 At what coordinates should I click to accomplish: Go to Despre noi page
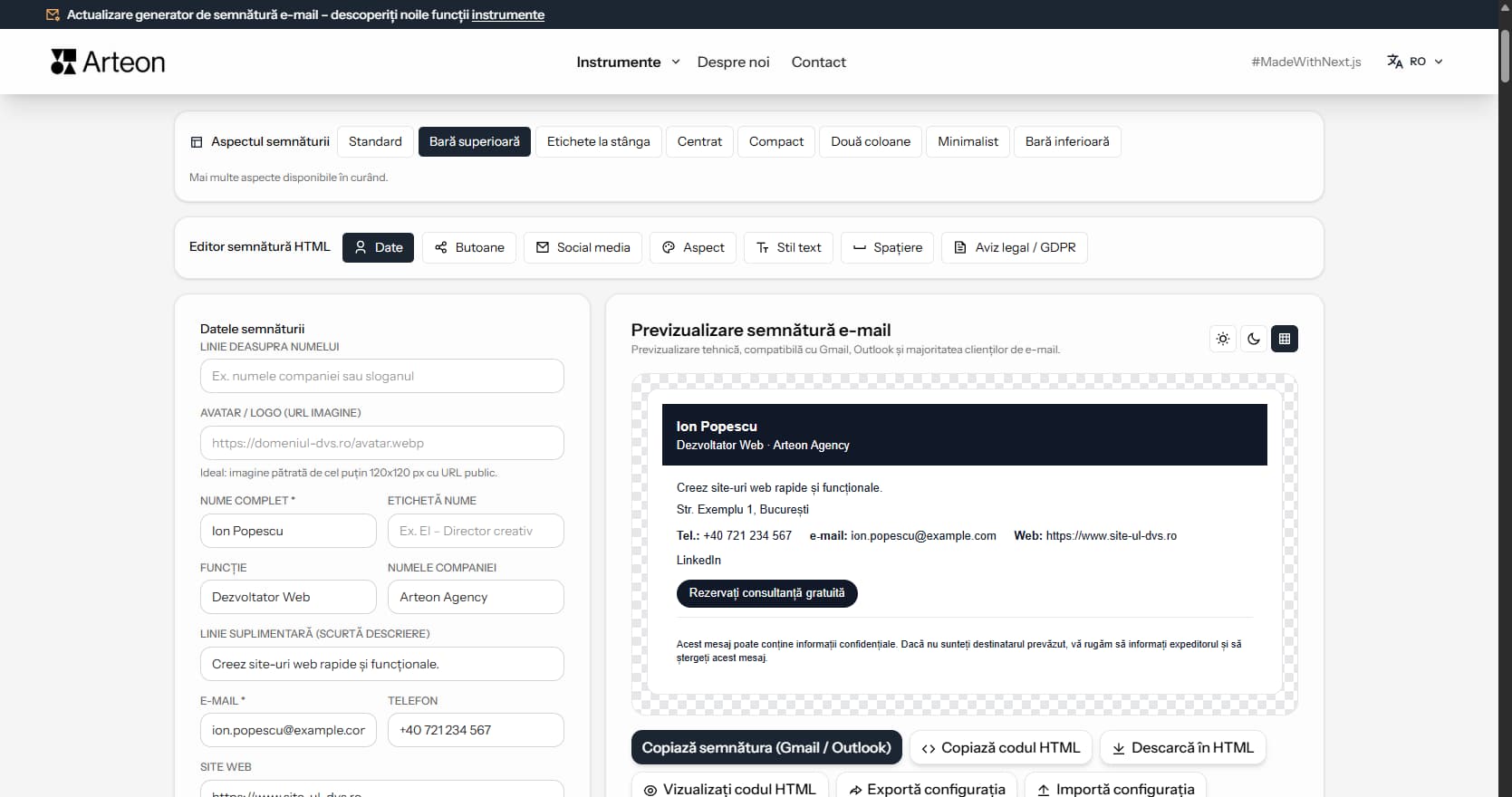(x=733, y=62)
